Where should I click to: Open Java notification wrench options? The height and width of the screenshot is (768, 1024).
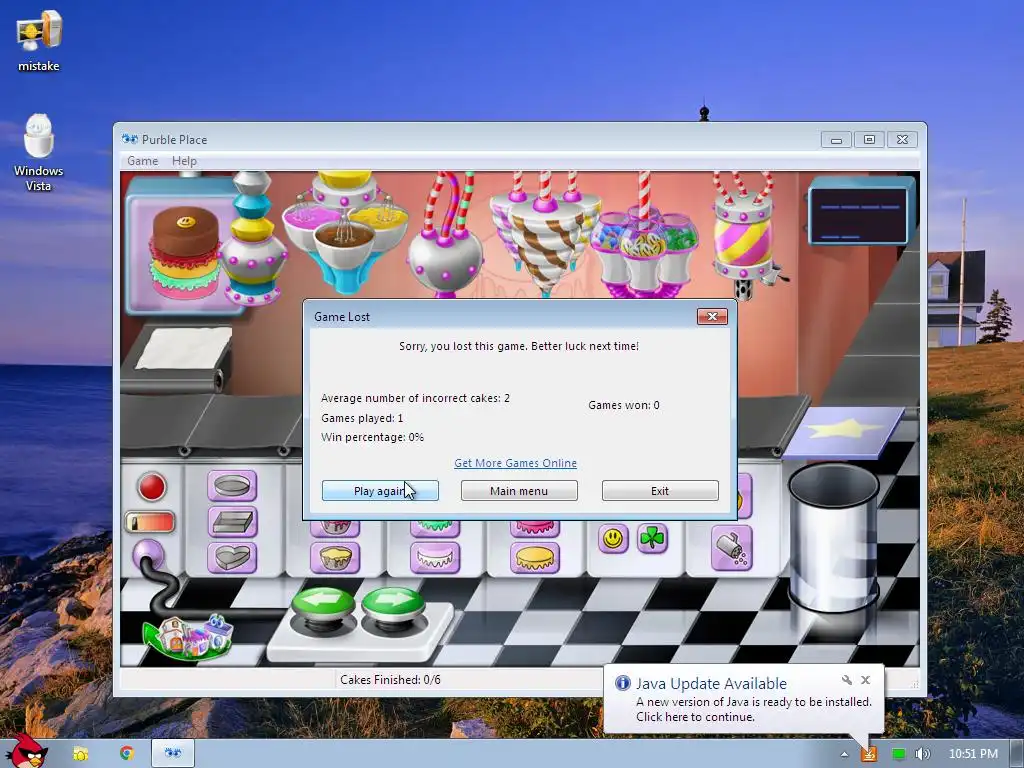pos(846,680)
